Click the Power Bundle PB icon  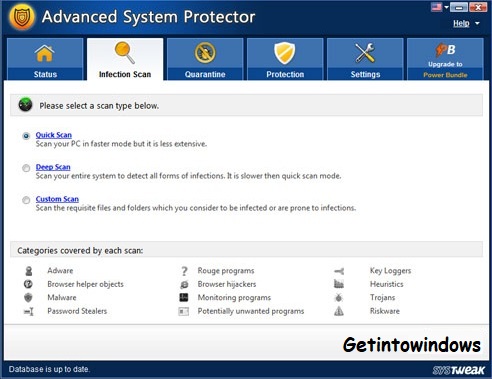coord(445,50)
